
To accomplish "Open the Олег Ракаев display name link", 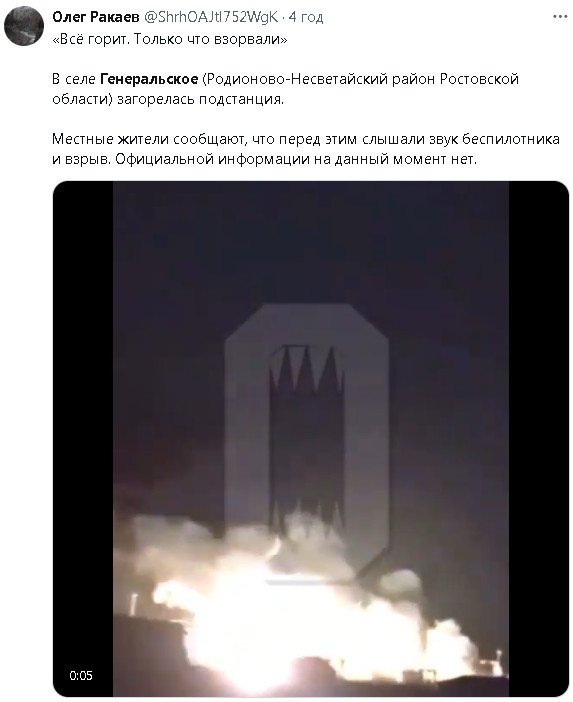I will (x=96, y=17).
